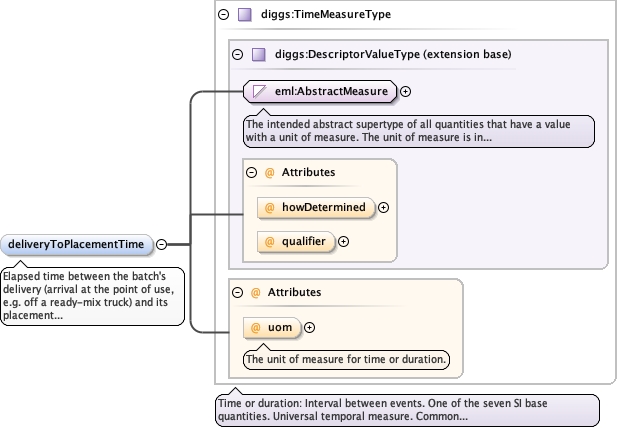The width and height of the screenshot is (618, 430).
Task: Collapse the deliveryToPlacementTime element
Action: [161, 244]
